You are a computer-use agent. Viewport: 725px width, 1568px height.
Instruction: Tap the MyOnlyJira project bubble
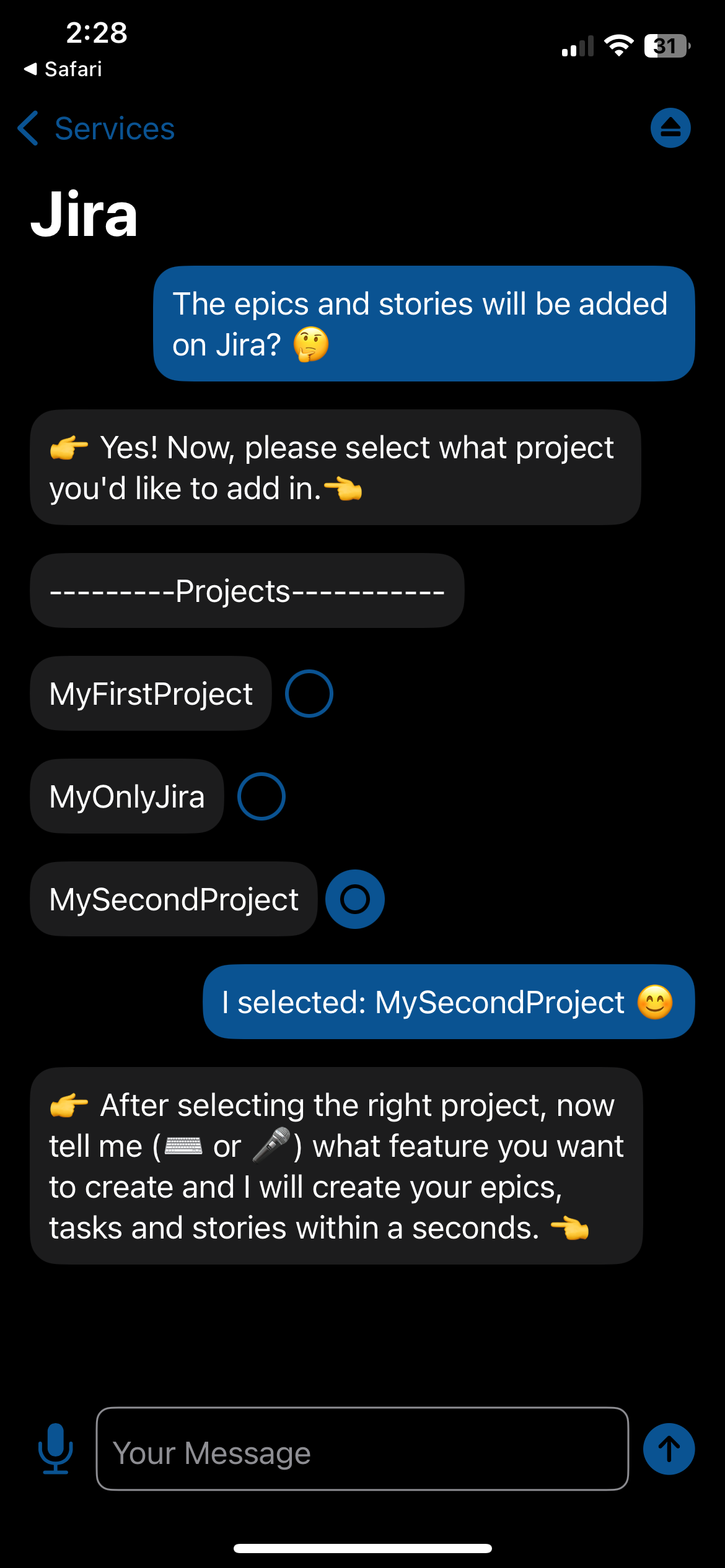pyautogui.click(x=126, y=796)
